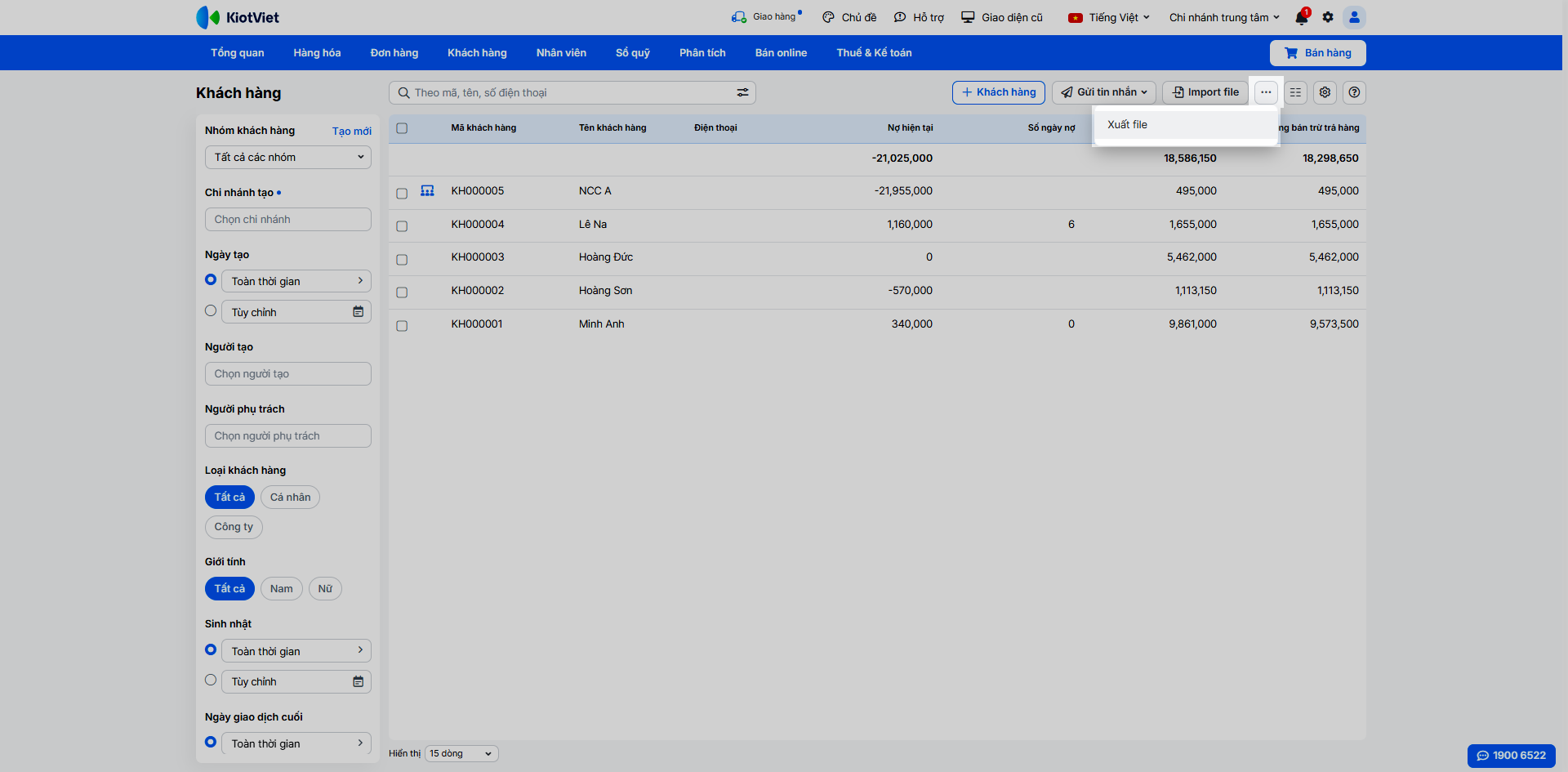Image resolution: width=1568 pixels, height=772 pixels.
Task: Change the 15 dòng rows dropdown
Action: coord(461,753)
